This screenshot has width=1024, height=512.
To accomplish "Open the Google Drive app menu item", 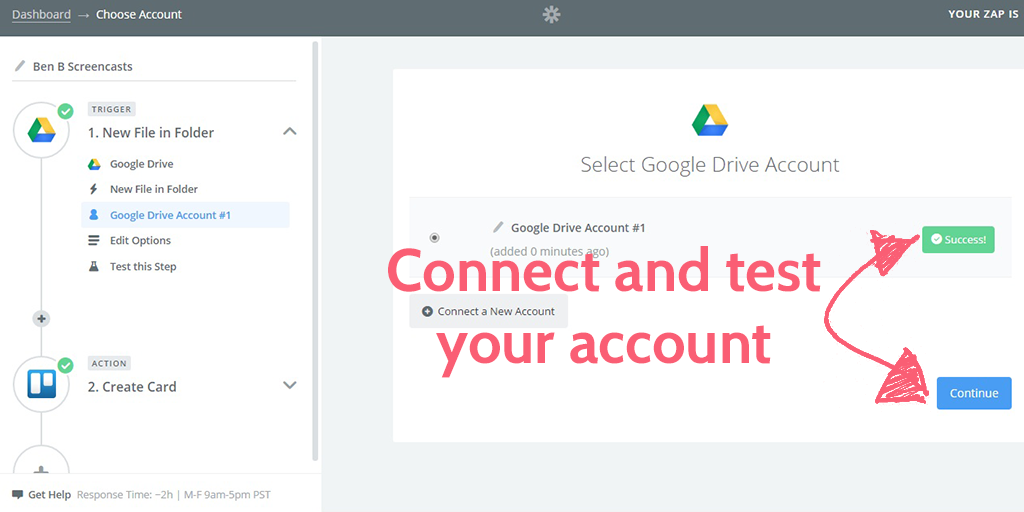I will 141,164.
